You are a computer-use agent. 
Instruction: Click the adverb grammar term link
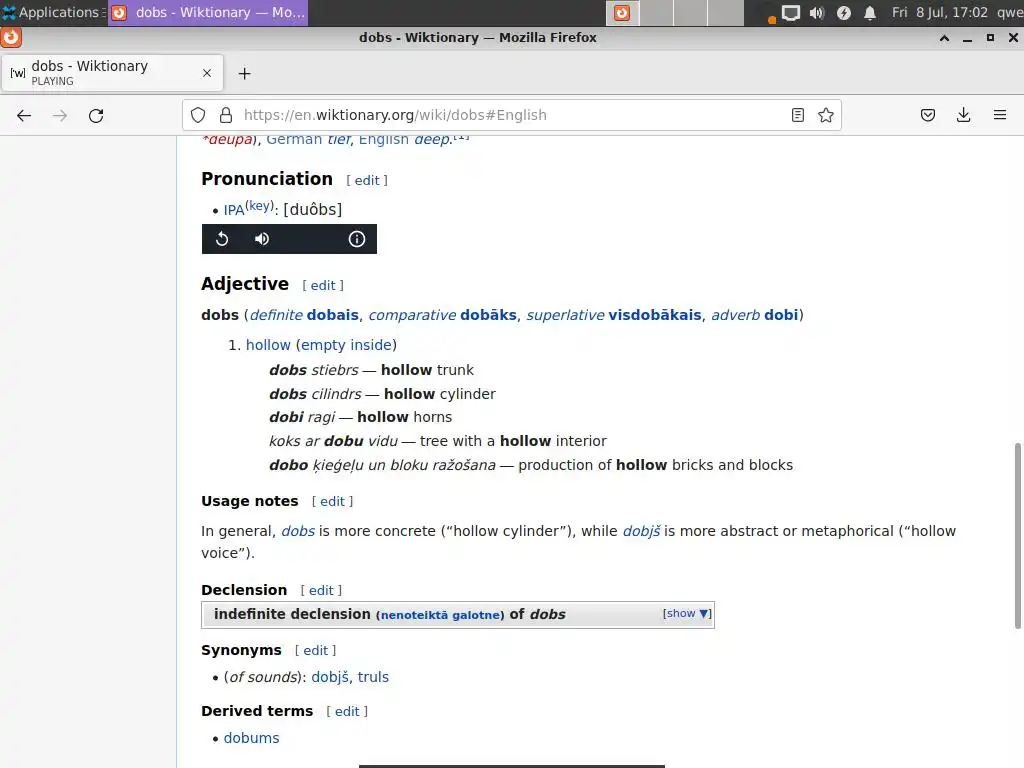[x=735, y=315]
